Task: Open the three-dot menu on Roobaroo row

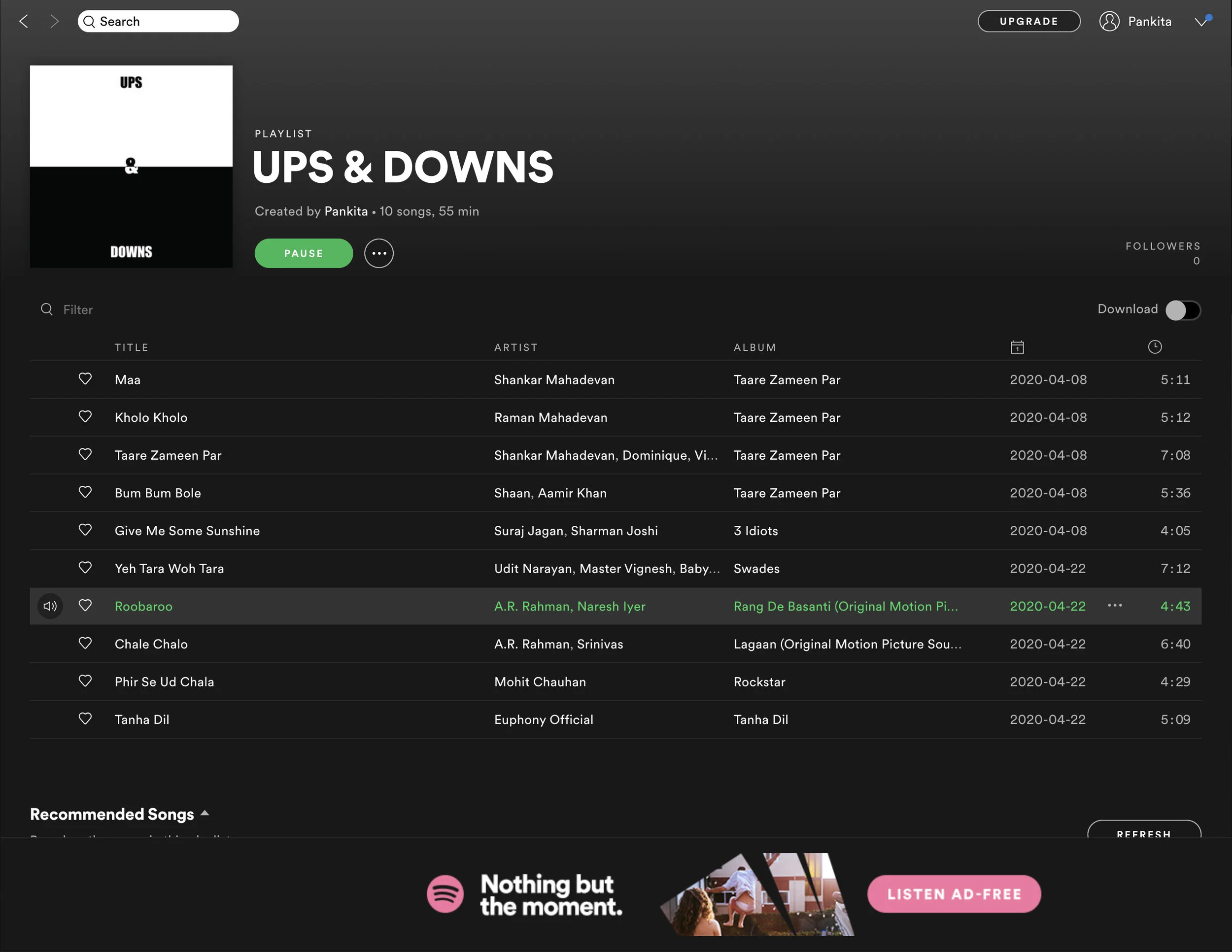Action: pyautogui.click(x=1115, y=606)
